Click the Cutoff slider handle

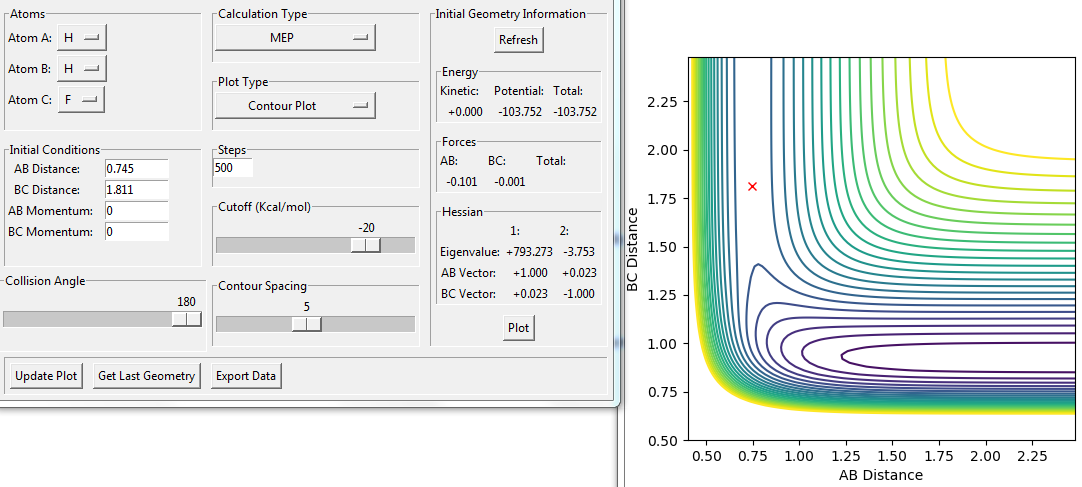[x=366, y=245]
